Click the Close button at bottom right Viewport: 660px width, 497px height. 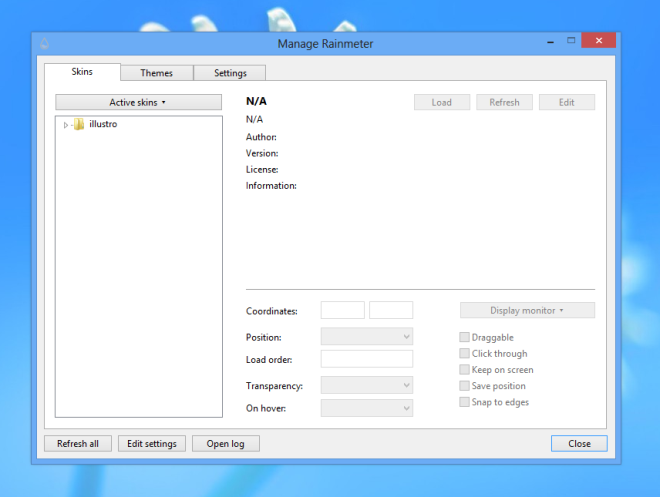pos(579,444)
